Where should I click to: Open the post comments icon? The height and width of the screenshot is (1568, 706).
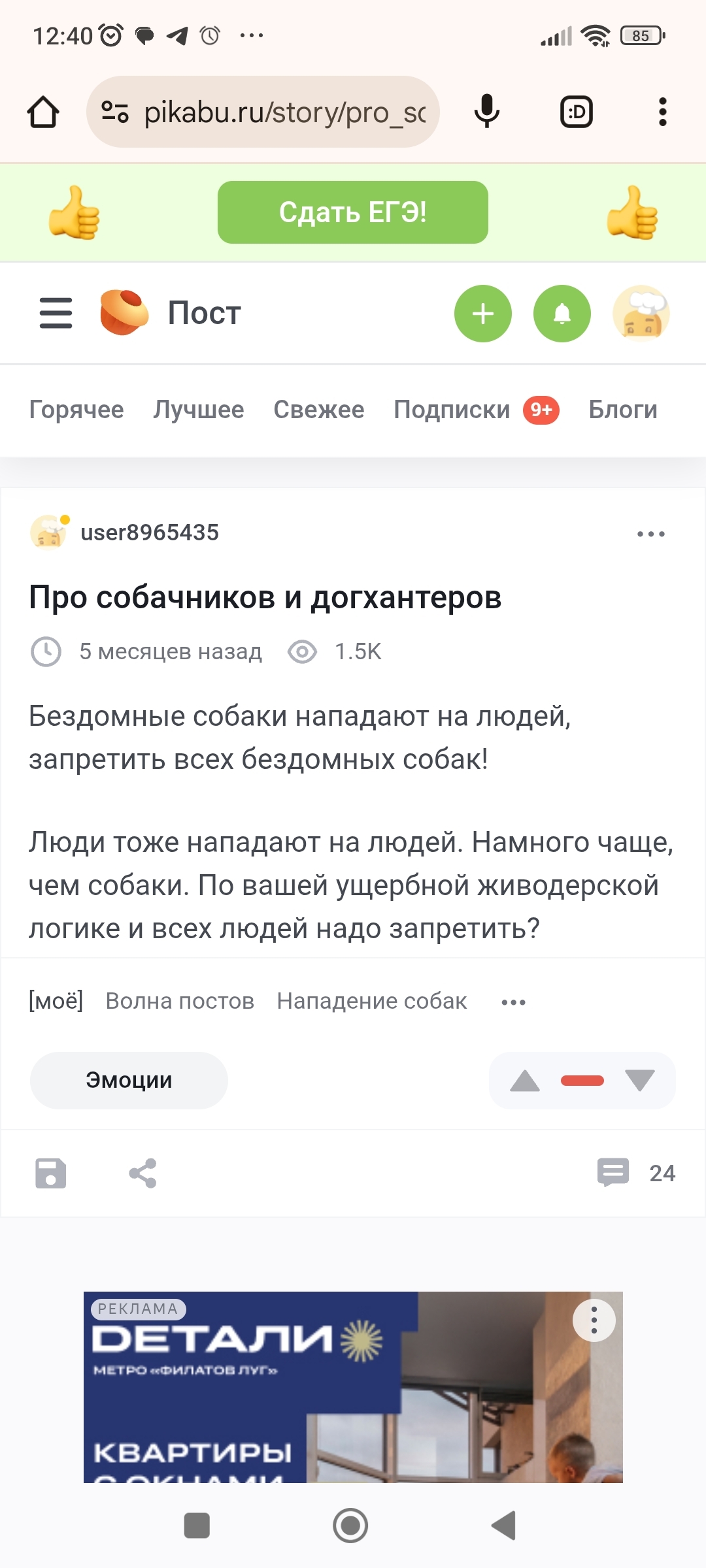click(x=613, y=1173)
